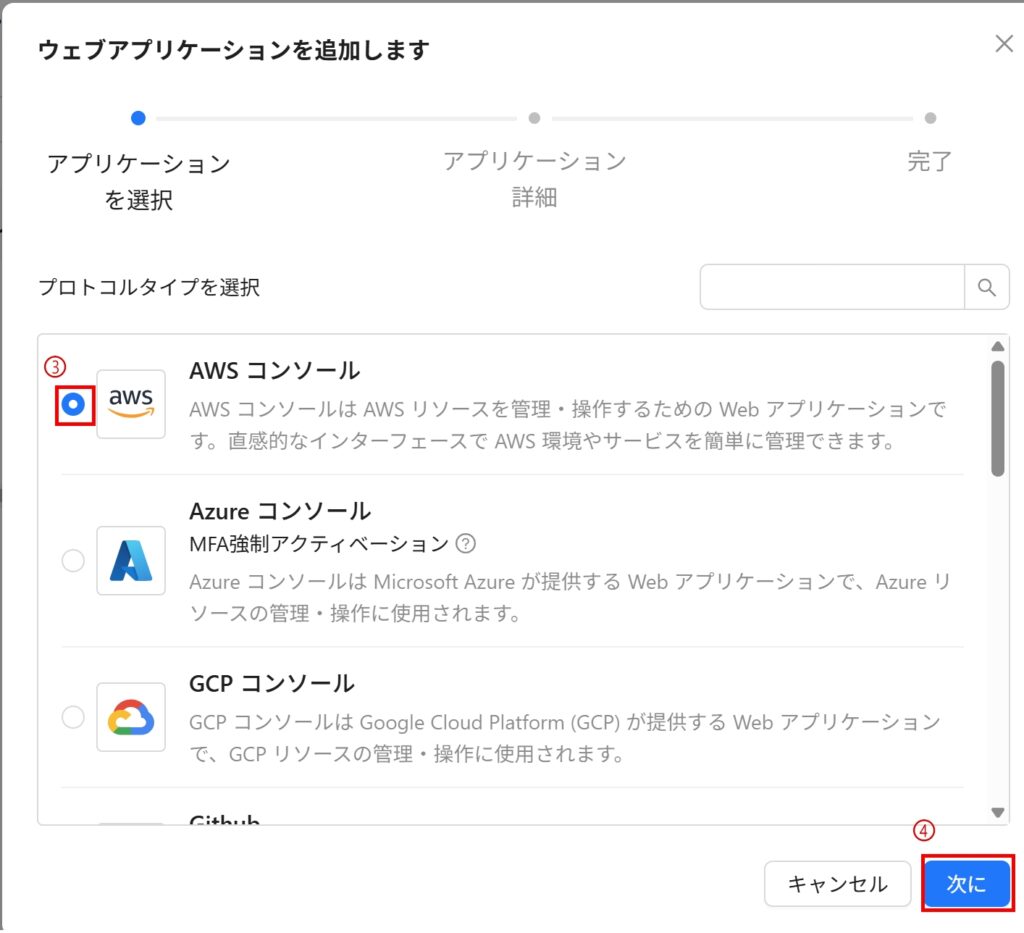The height and width of the screenshot is (933, 1024).
Task: Focus the protocol type search field
Action: pyautogui.click(x=831, y=288)
